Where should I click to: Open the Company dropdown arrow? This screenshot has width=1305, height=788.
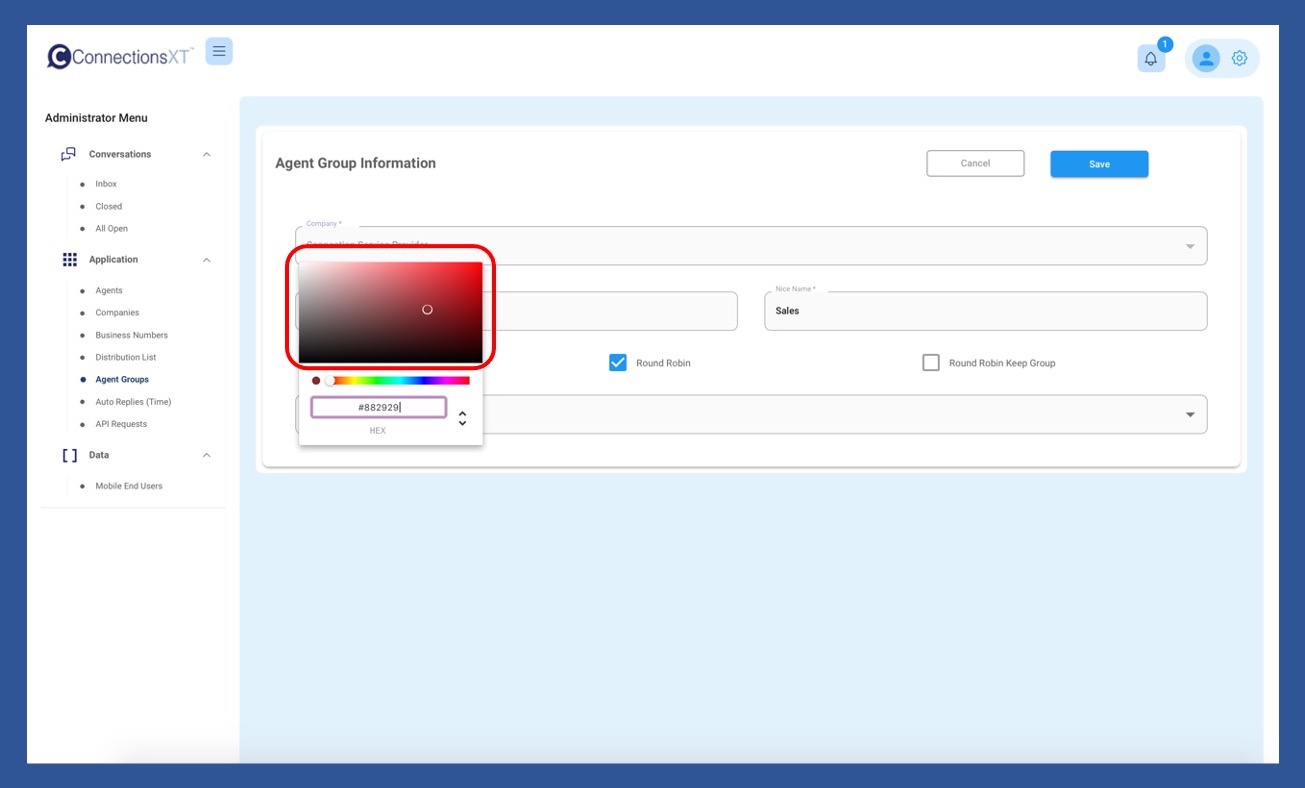pyautogui.click(x=1190, y=247)
